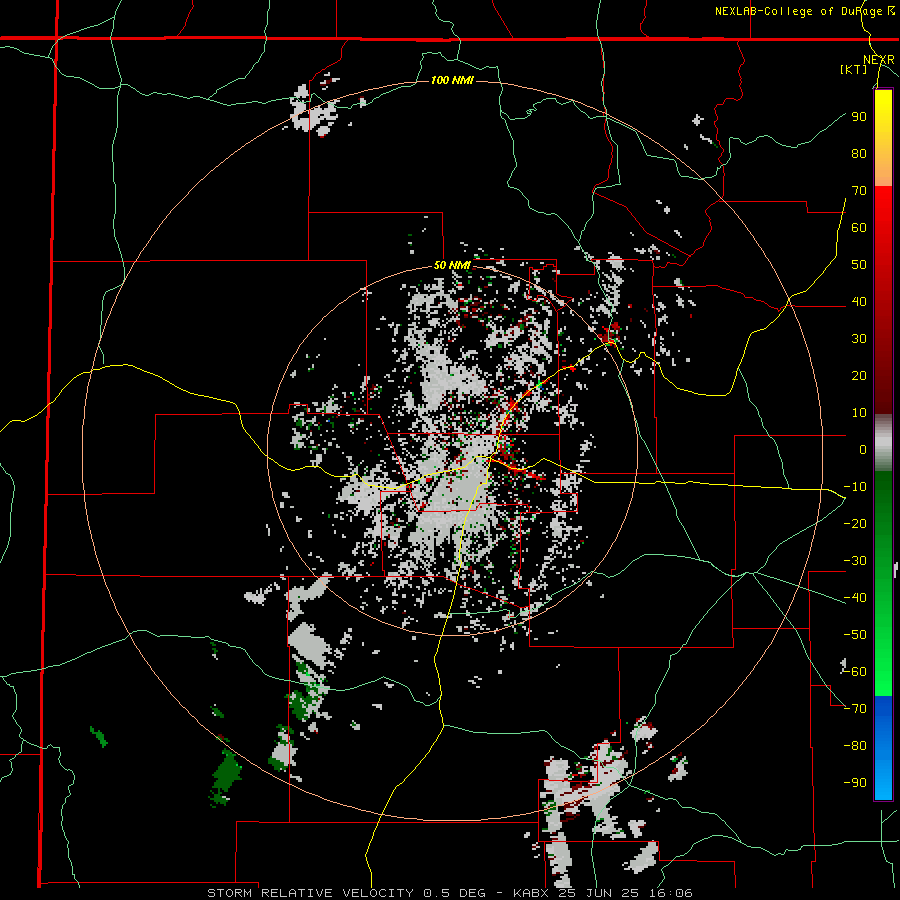Click the positive 30 knot scale label
The width and height of the screenshot is (900, 900).
(x=859, y=339)
